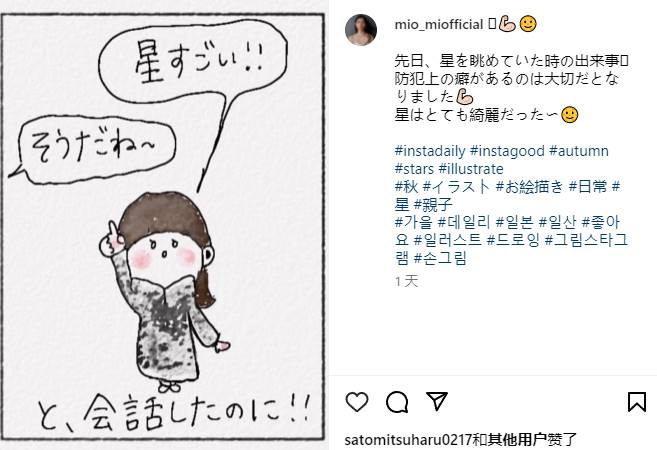This screenshot has height=450, width=657.
Task: Open hashtag #autumn
Action: [x=579, y=151]
